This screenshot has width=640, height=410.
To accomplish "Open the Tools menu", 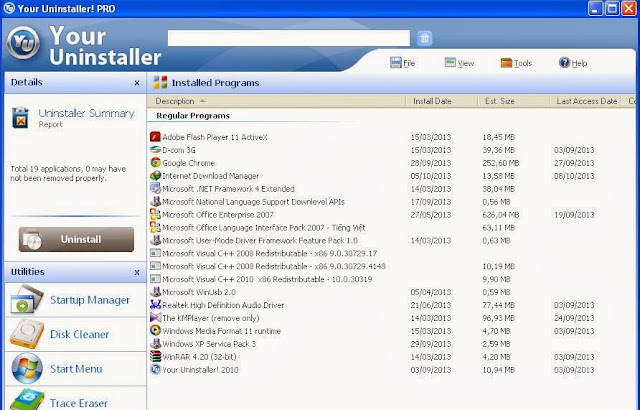I will 516,63.
